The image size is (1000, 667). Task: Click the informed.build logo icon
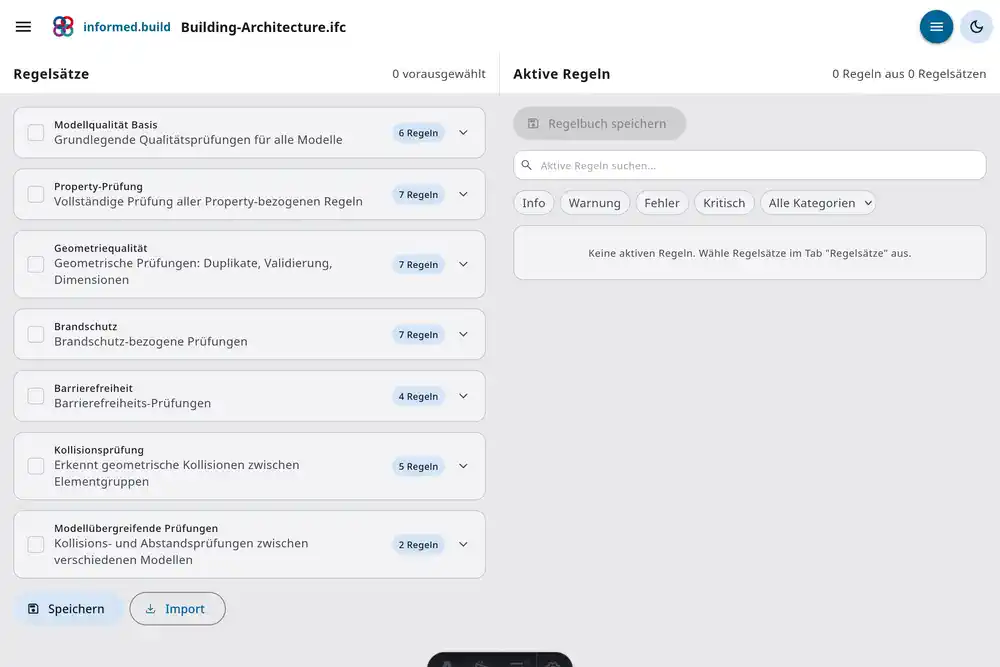[x=63, y=27]
